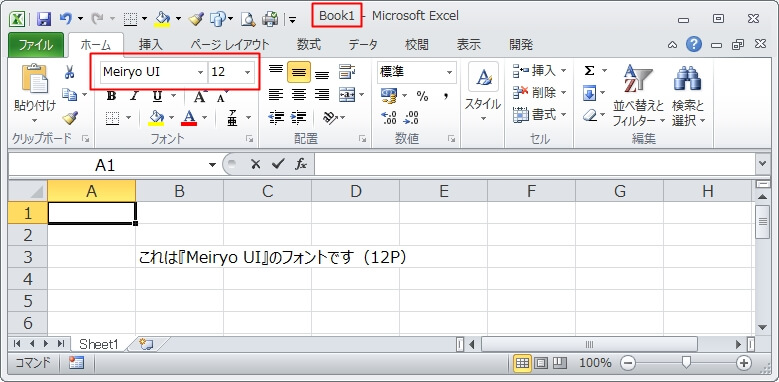
Task: Click AutoSum sigma icon
Action: coord(589,71)
